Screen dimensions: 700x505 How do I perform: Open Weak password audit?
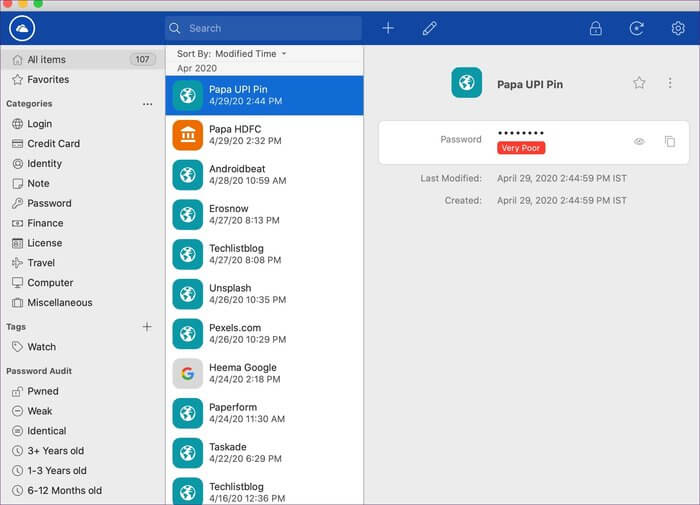(81, 411)
